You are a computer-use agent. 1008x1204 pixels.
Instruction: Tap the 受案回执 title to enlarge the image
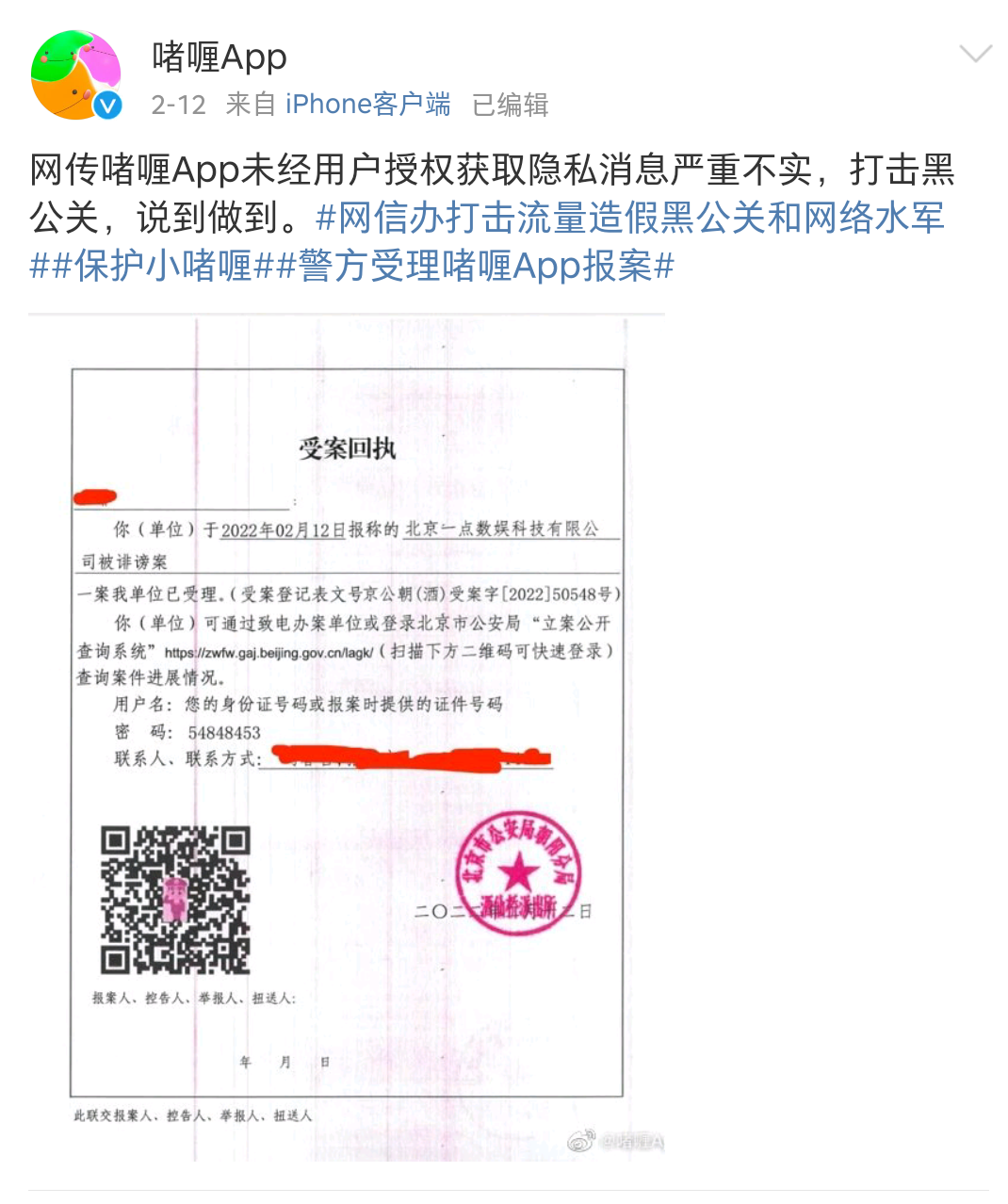click(347, 448)
